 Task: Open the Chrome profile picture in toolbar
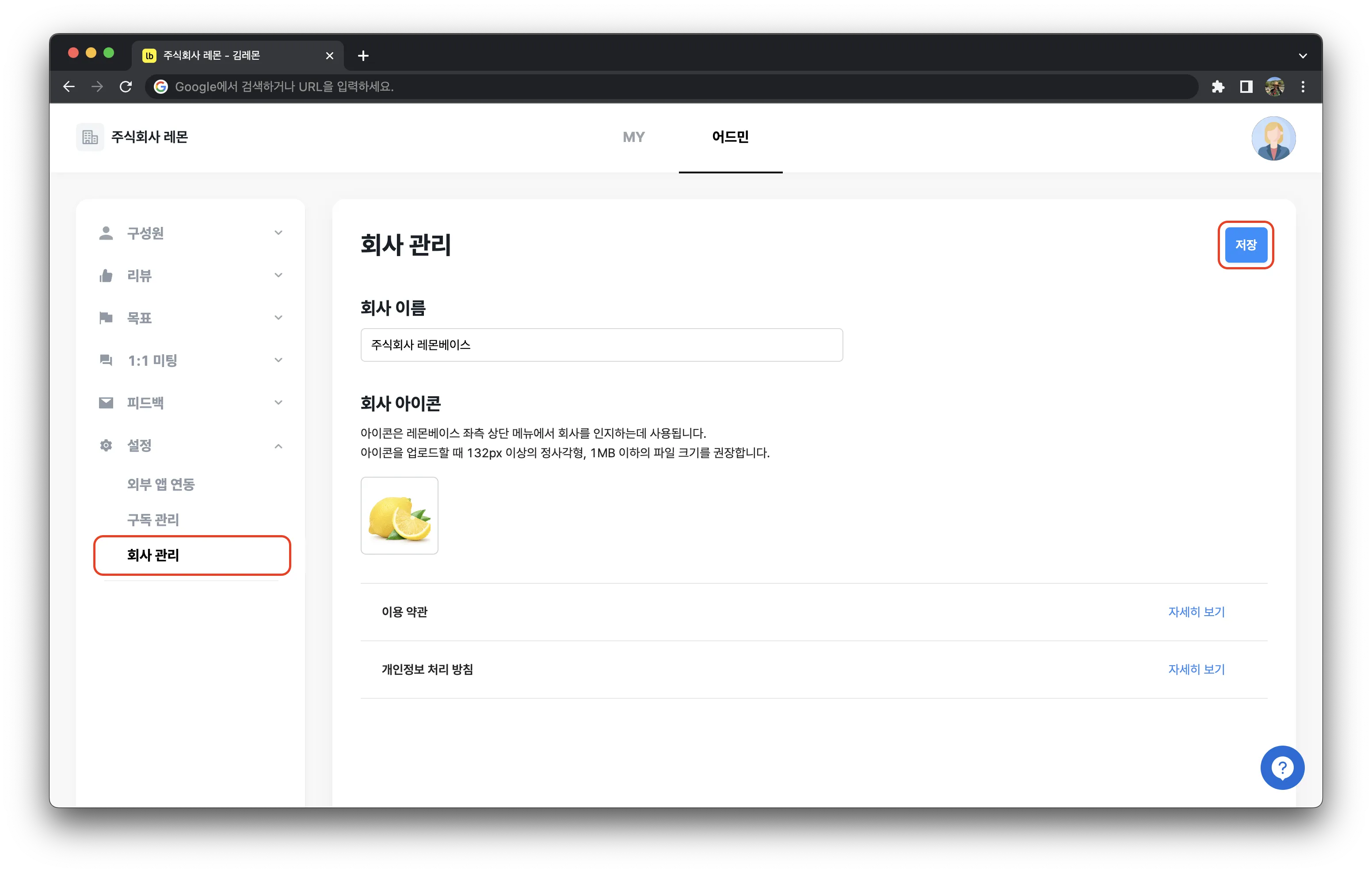pyautogui.click(x=1275, y=87)
